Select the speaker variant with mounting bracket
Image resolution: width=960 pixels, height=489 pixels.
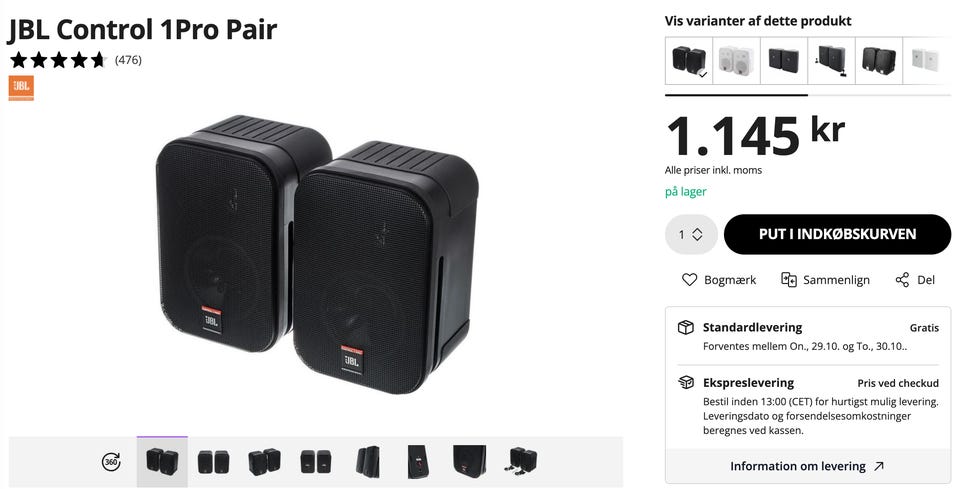[x=831, y=61]
